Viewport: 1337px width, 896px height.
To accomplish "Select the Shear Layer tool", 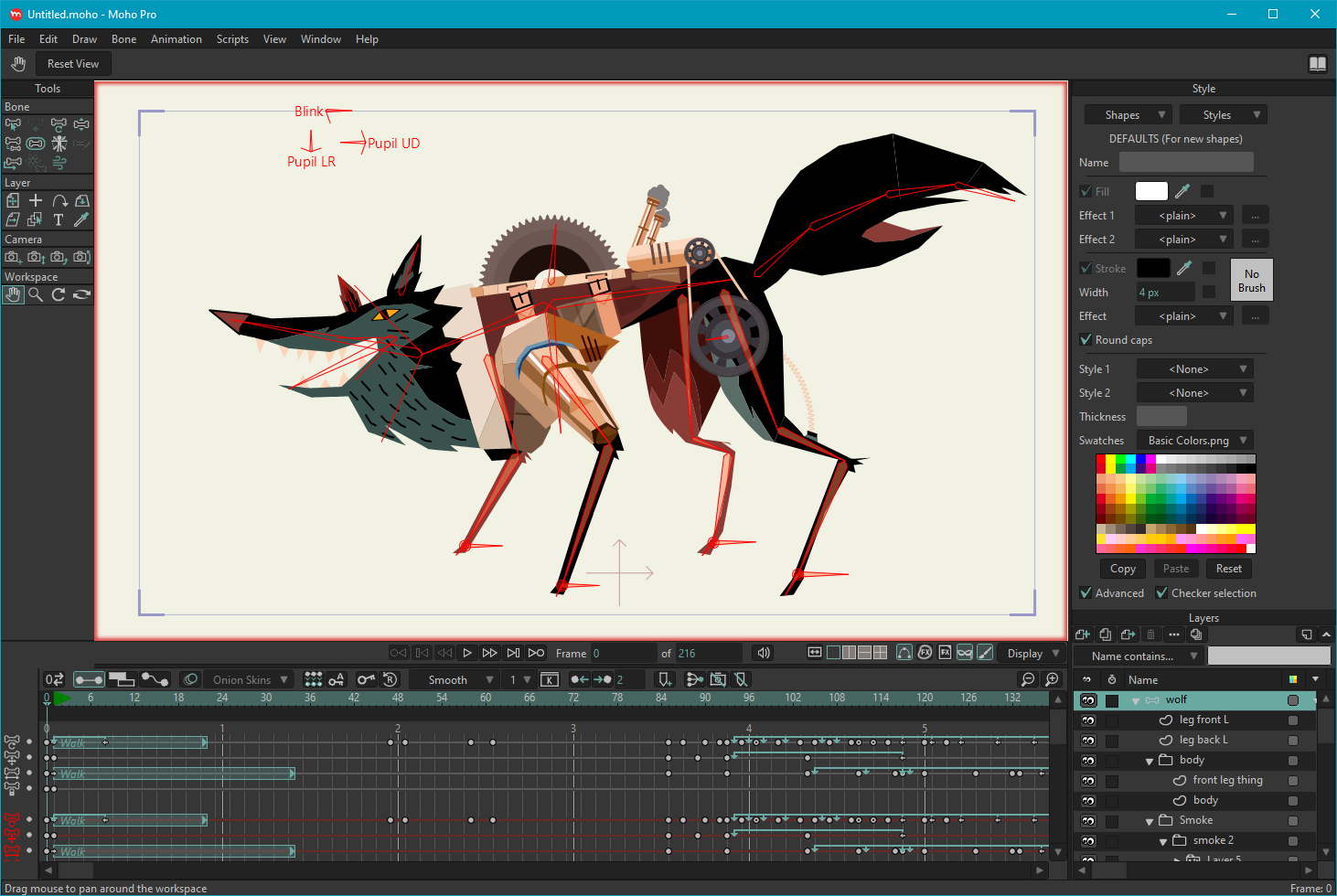I will 13,219.
